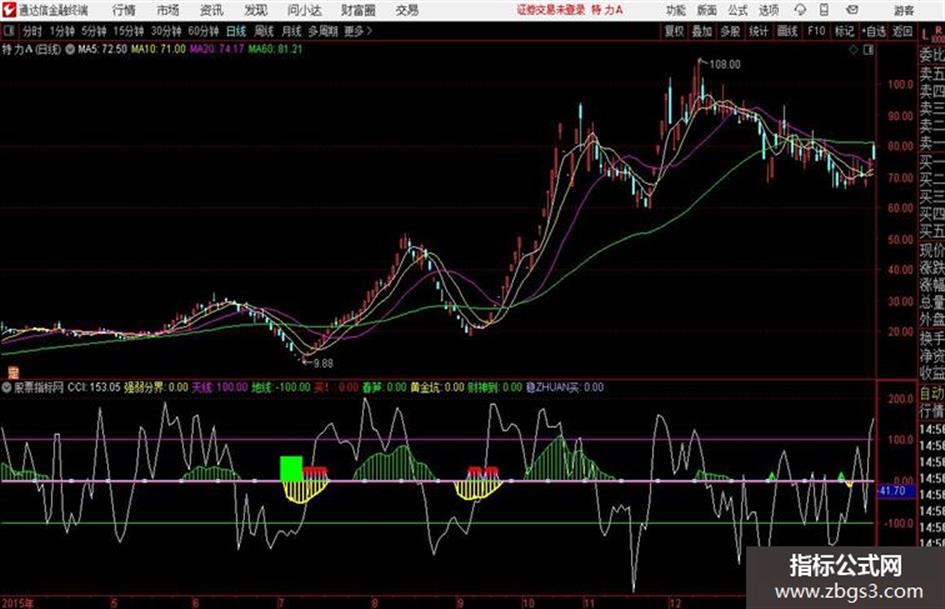Switch to the 1分钟 period tab
Viewport: 945px width, 609px height.
(x=61, y=31)
